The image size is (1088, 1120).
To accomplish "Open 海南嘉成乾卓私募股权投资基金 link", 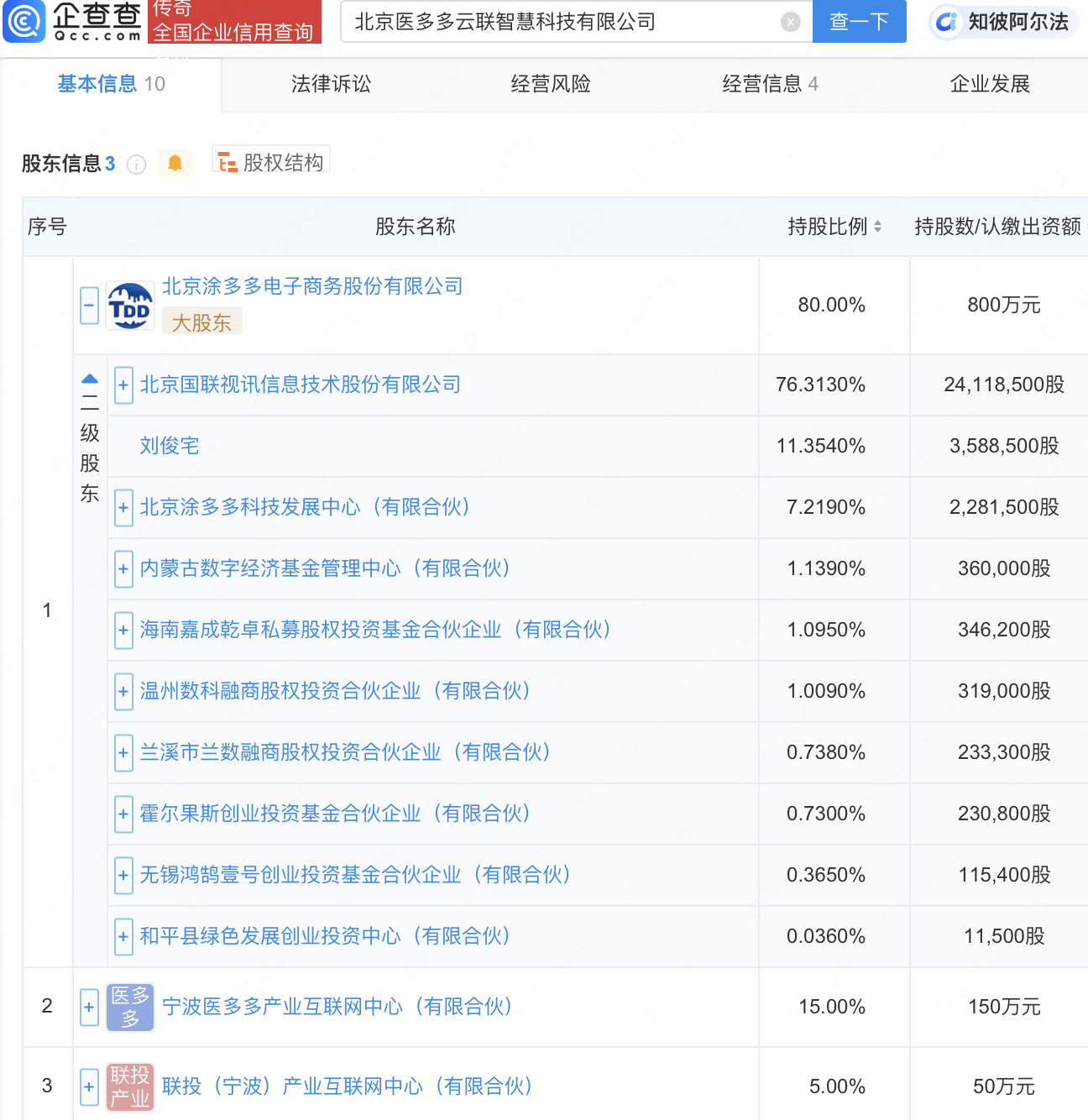I will point(376,630).
